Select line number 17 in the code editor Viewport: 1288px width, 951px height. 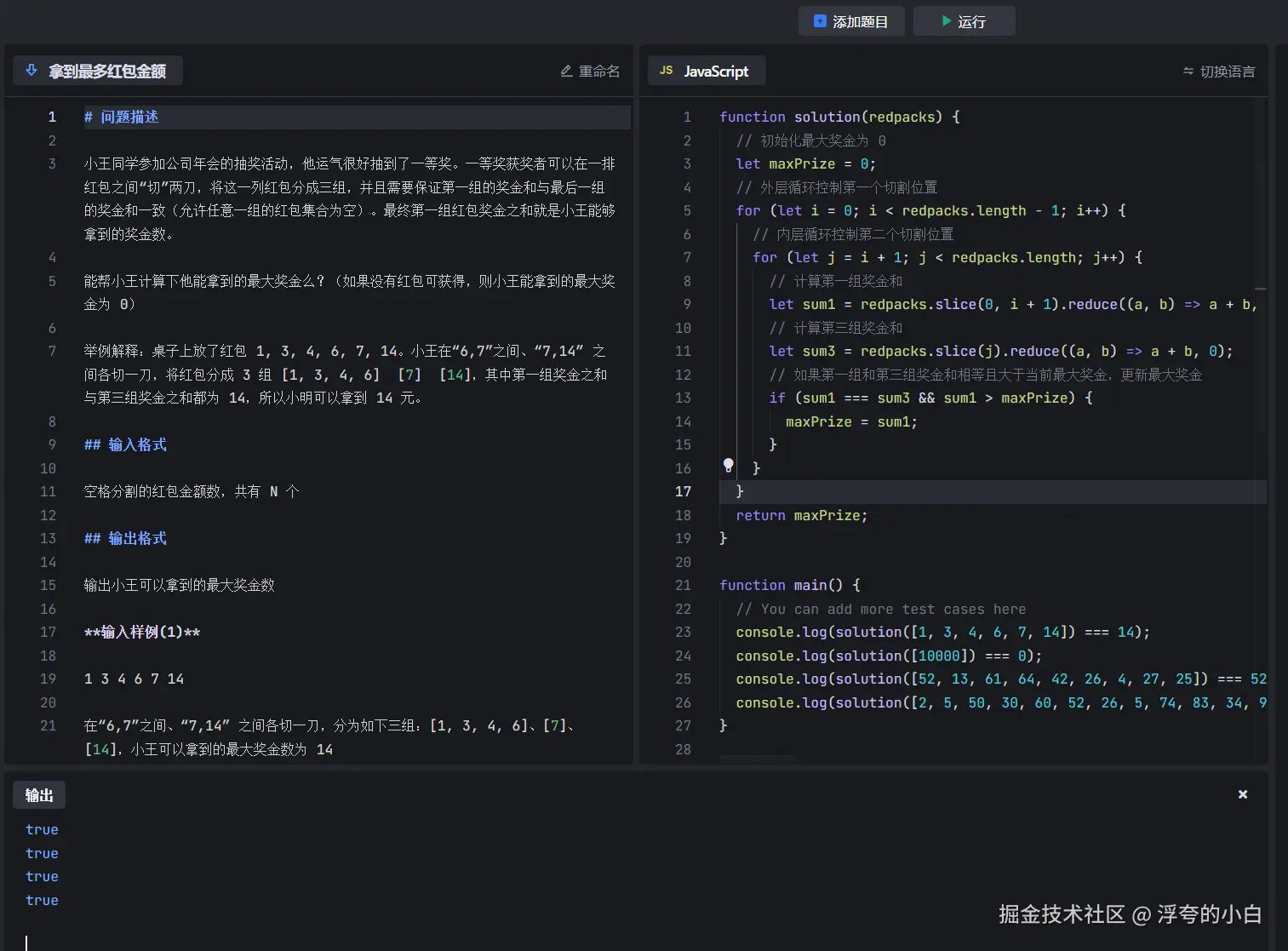pyautogui.click(x=683, y=491)
